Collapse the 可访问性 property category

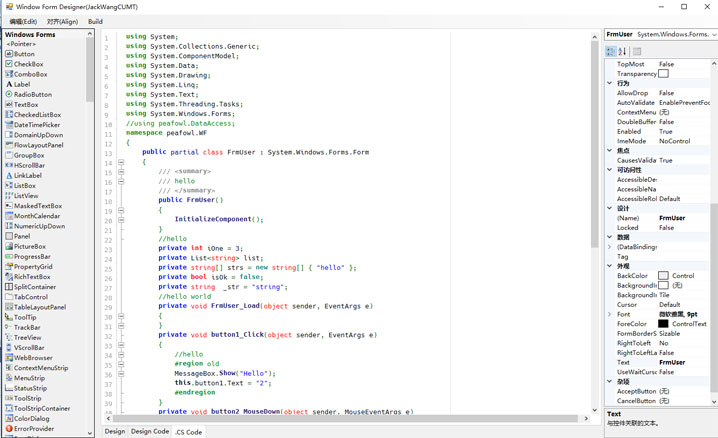[x=609, y=170]
